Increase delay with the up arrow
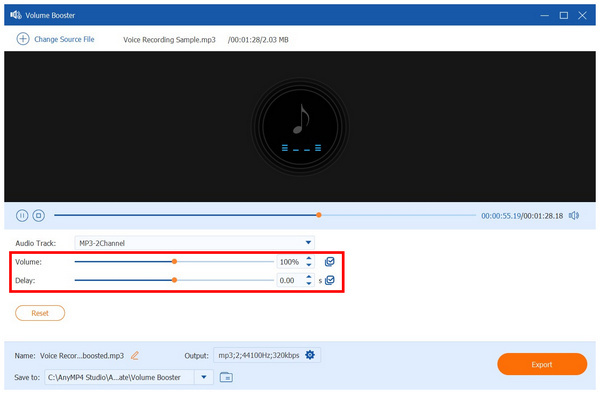Screen dimensions: 600x394 pyautogui.click(x=309, y=277)
